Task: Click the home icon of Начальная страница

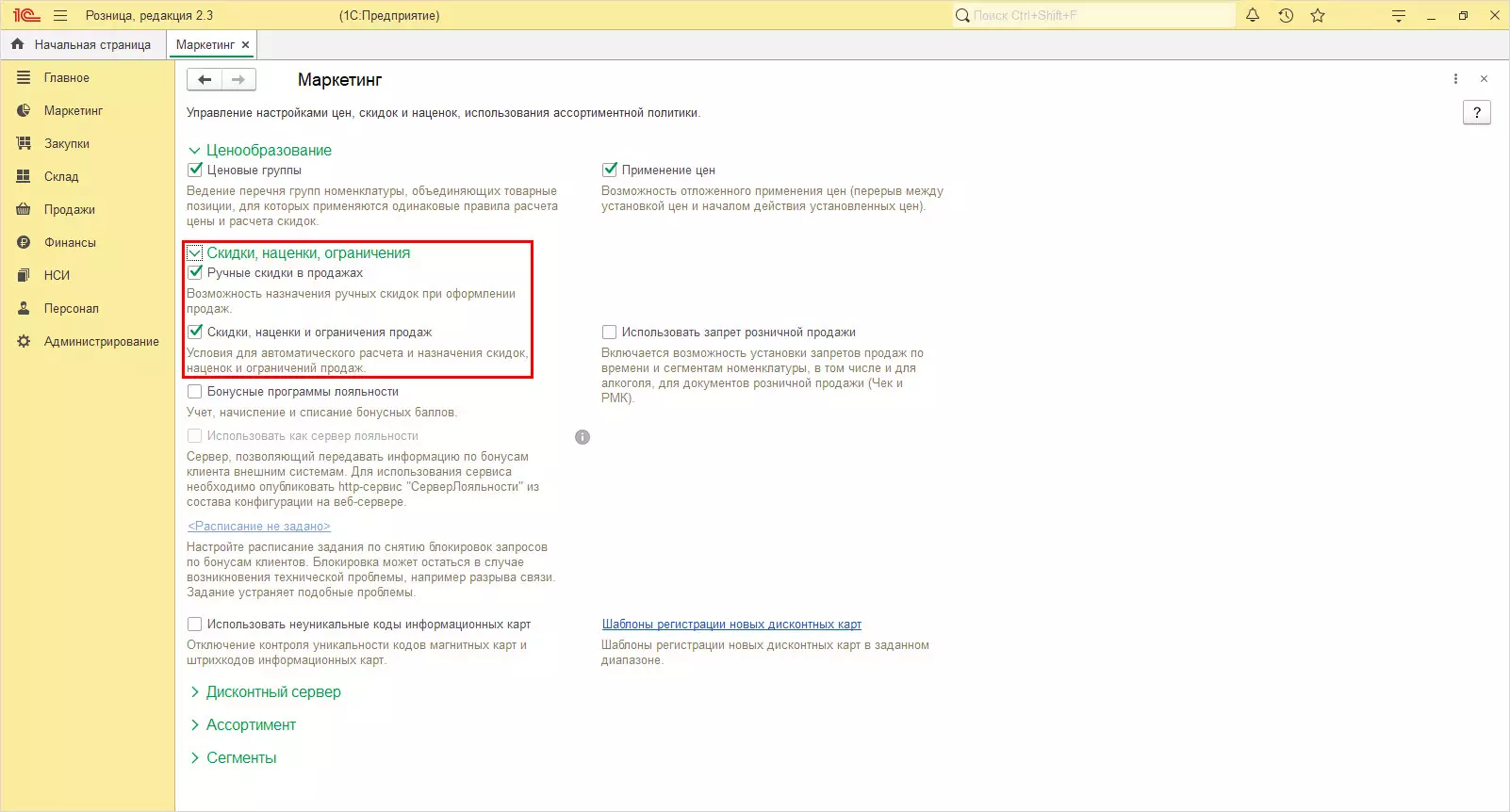Action: pyautogui.click(x=18, y=44)
